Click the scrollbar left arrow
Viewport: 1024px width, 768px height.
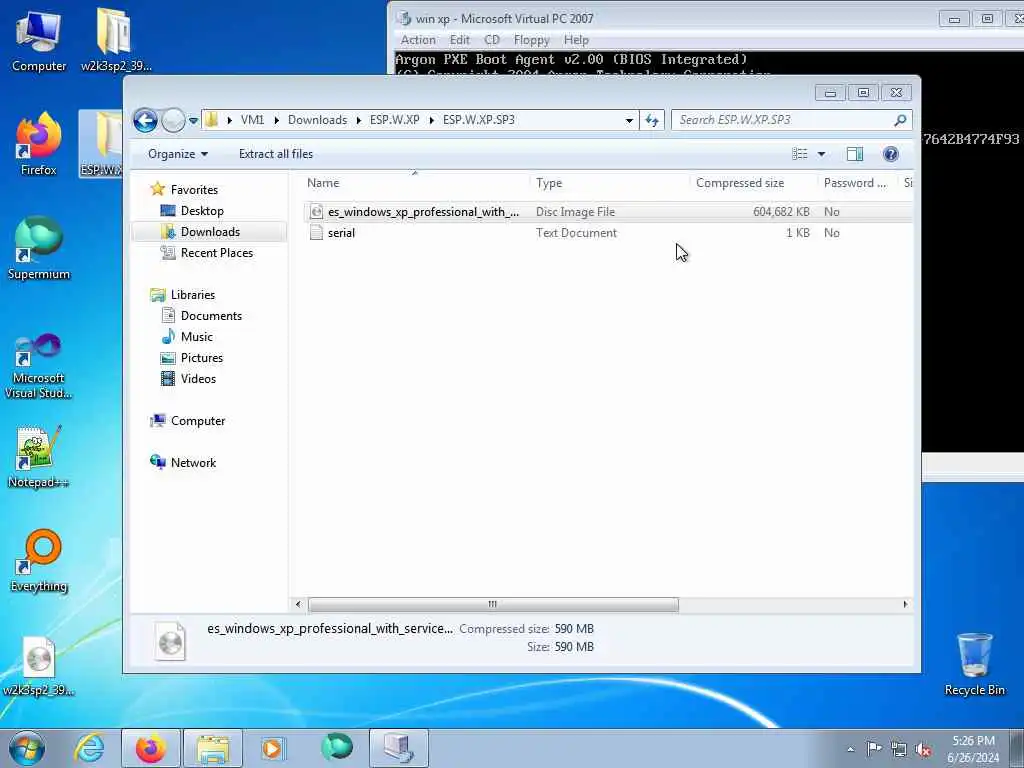(298, 605)
